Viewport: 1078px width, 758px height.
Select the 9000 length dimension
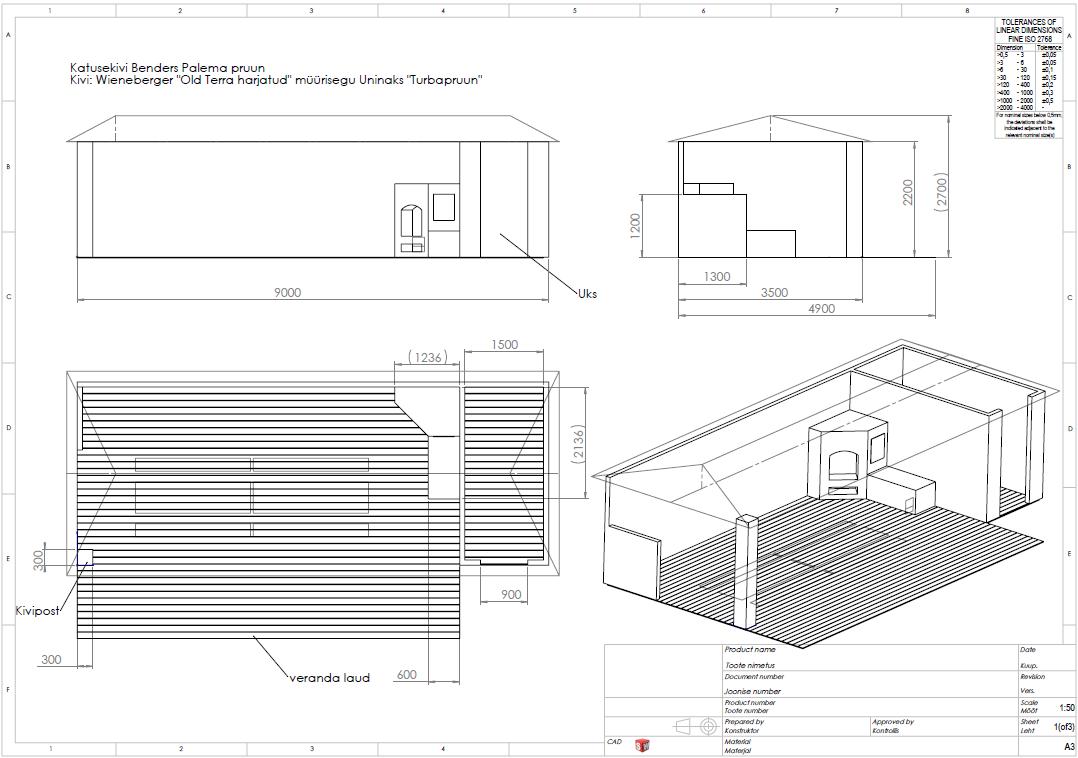pos(287,292)
